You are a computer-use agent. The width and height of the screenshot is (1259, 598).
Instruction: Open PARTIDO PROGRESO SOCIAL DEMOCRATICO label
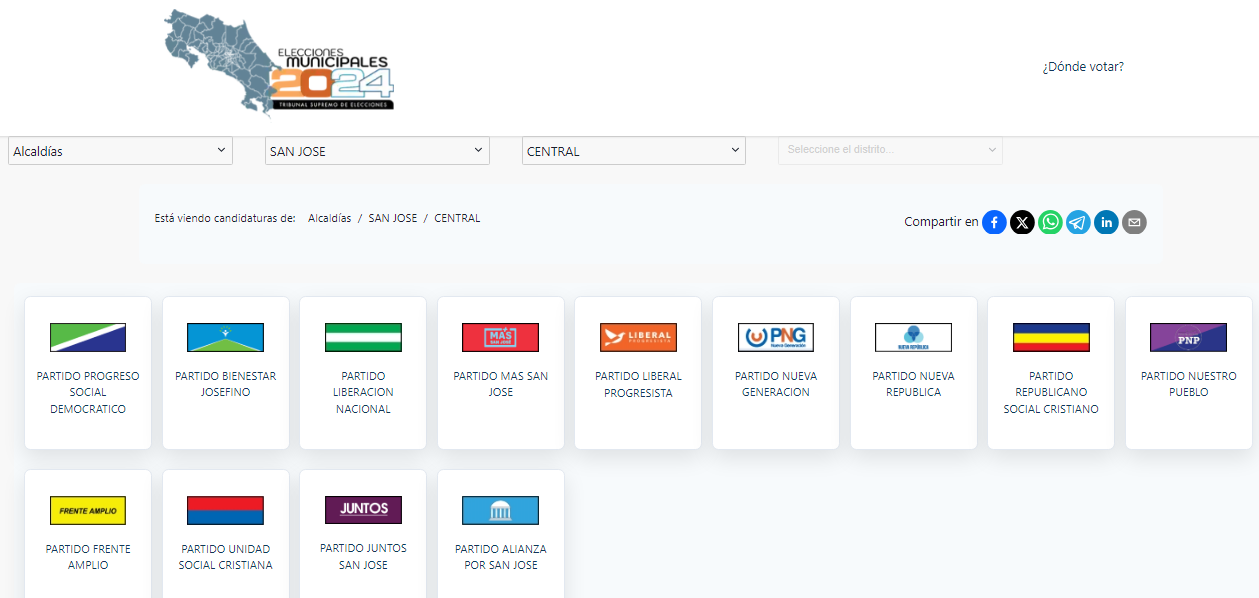(88, 393)
